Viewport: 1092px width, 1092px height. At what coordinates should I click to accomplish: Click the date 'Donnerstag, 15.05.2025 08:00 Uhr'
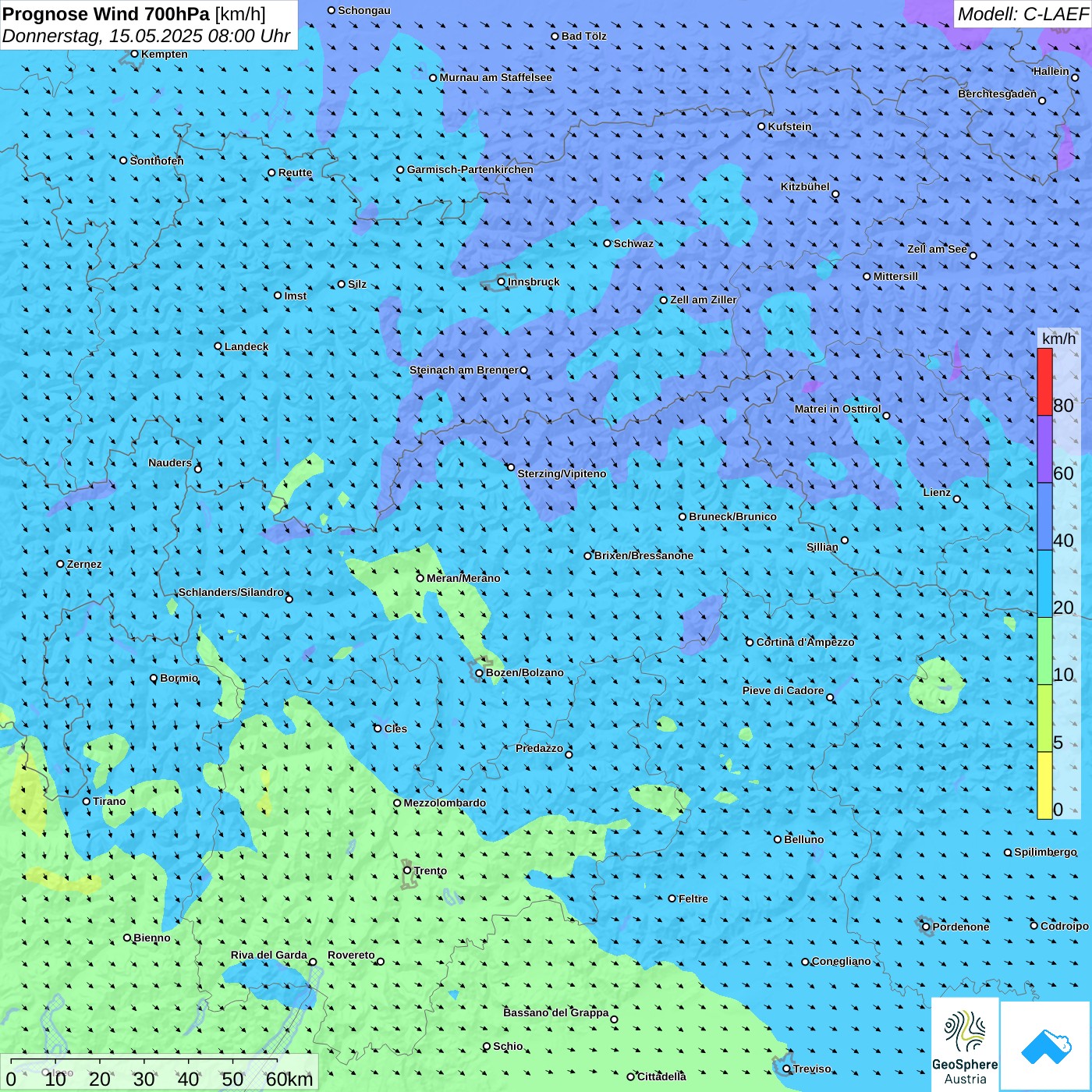pos(147,36)
